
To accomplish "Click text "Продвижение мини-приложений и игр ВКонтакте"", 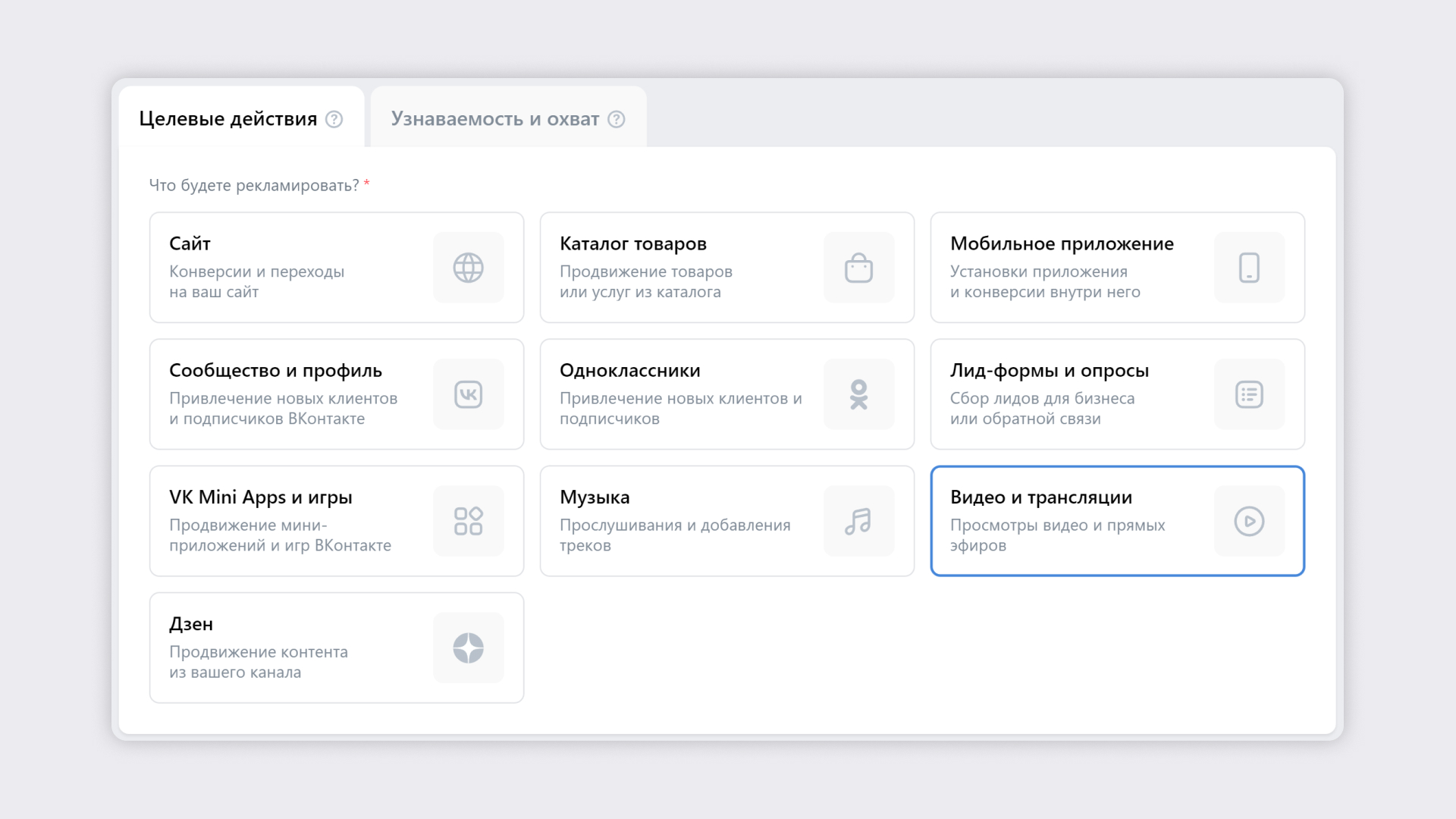I will pos(280,535).
